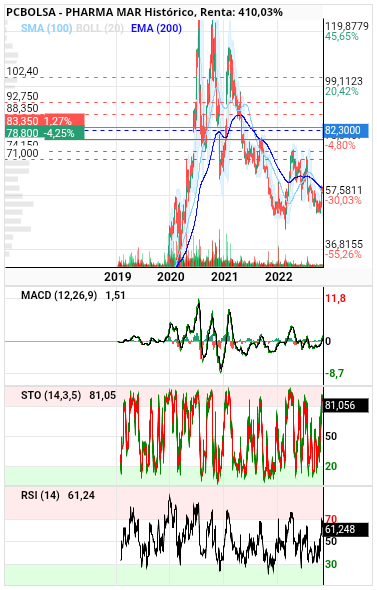Click the 2021 label on time axis
Screen dimensions: 377x590
(x=225, y=277)
